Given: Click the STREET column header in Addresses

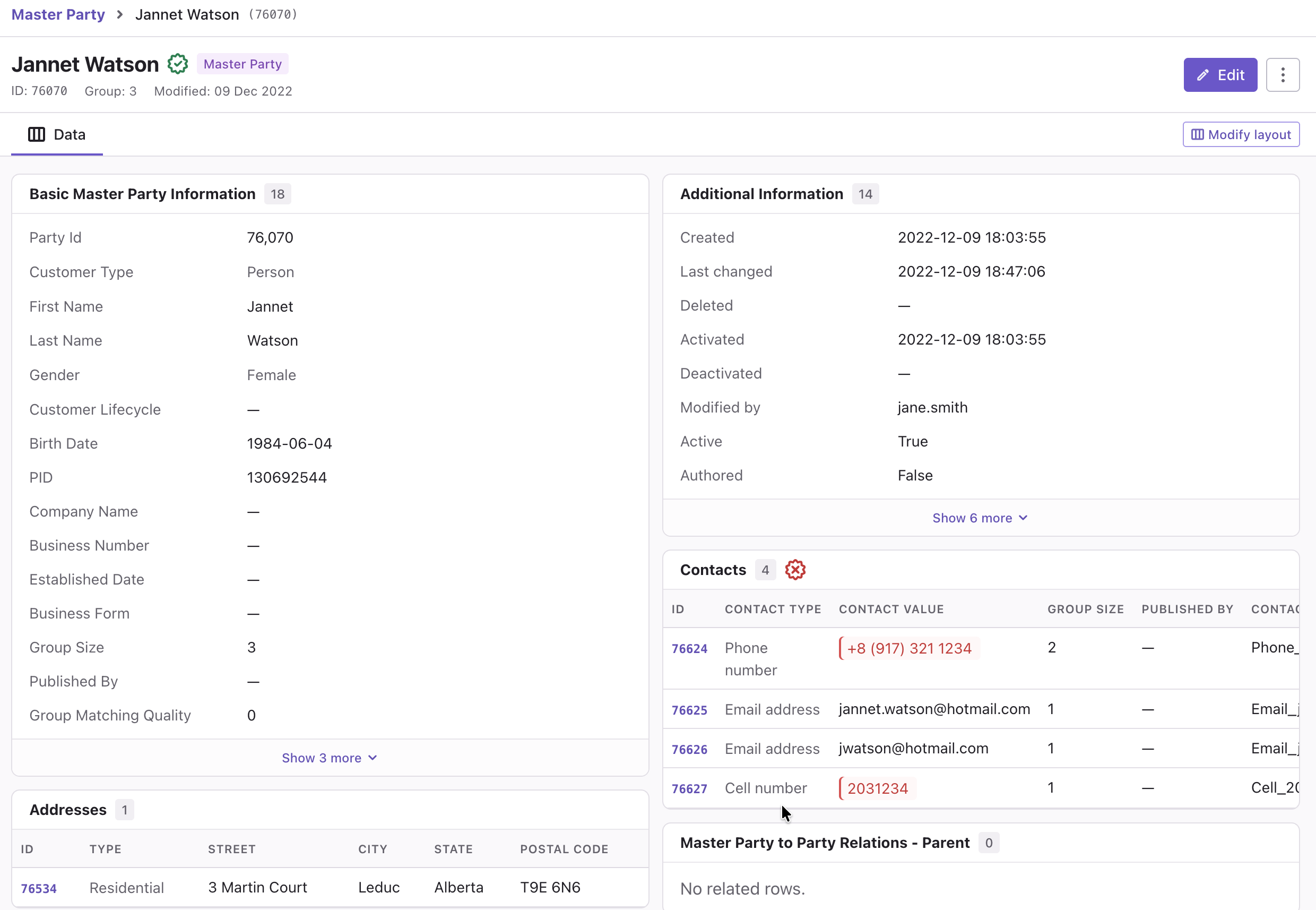Looking at the screenshot, I should [x=231, y=849].
